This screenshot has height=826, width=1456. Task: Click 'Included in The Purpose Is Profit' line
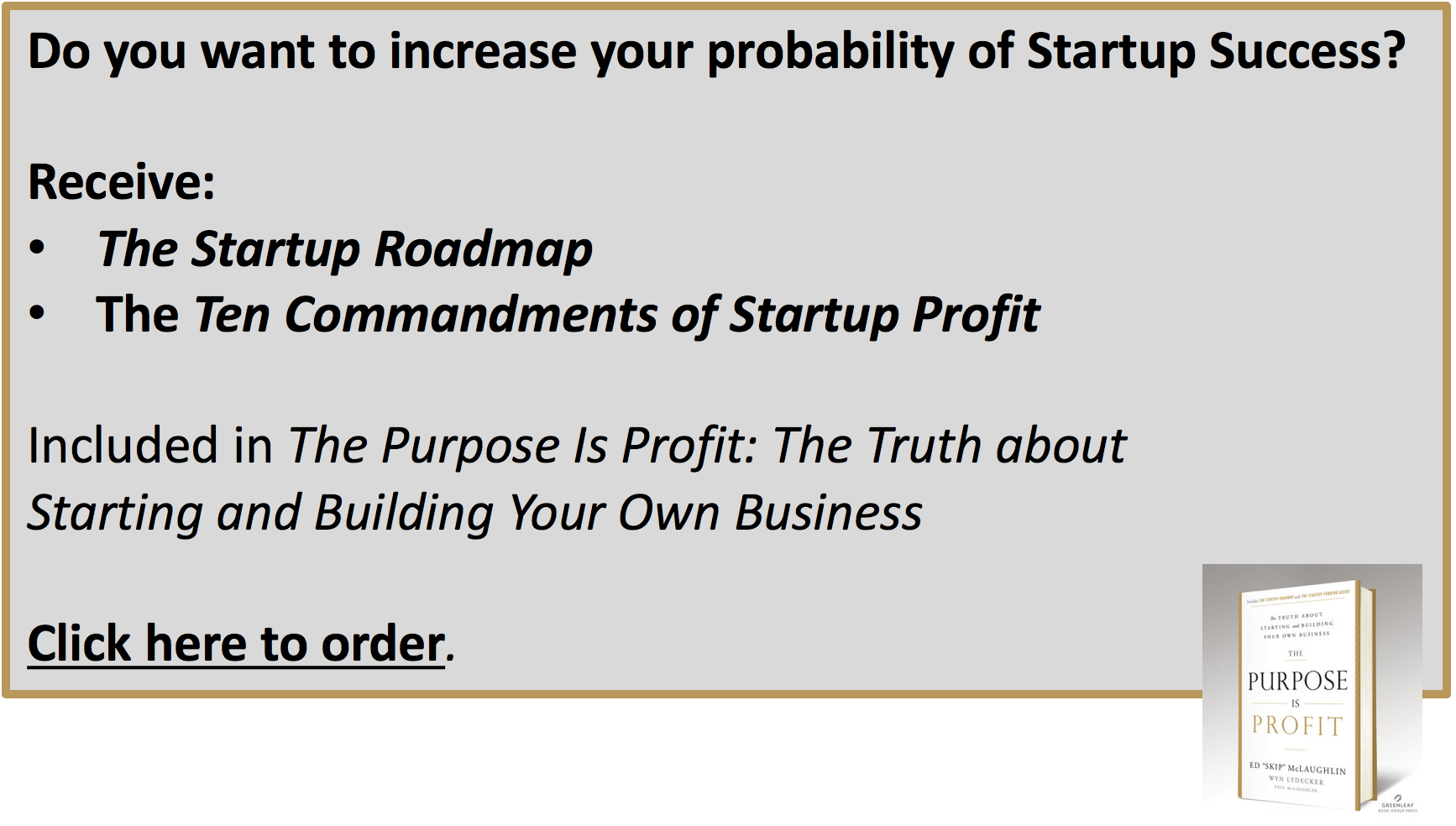tap(577, 446)
